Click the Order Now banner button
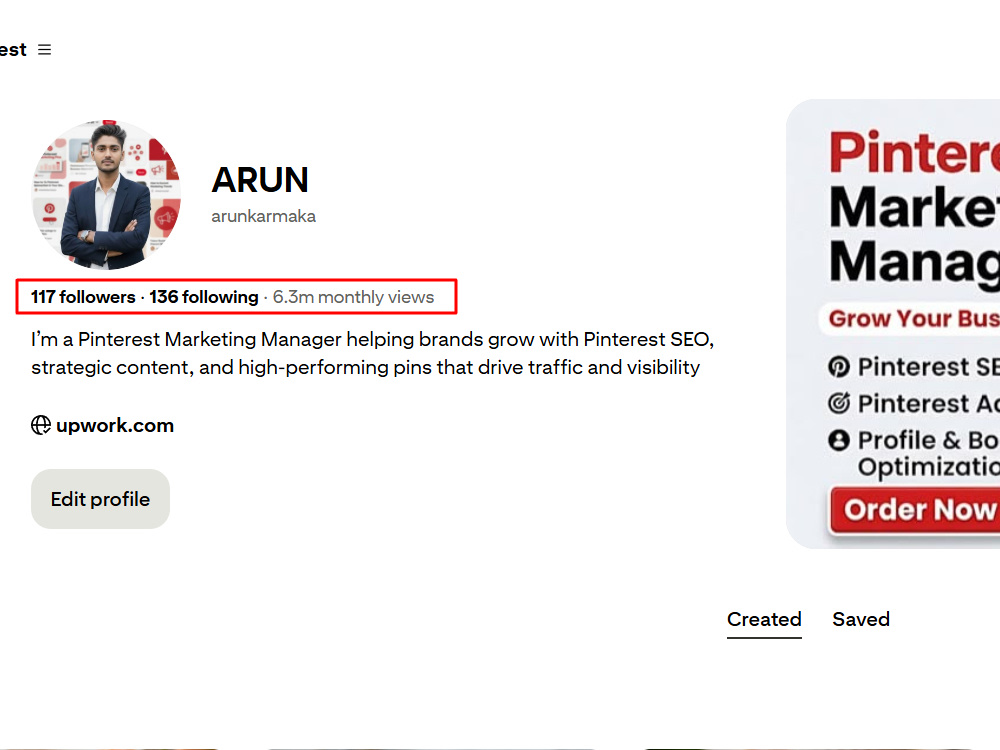Viewport: 1000px width, 750px height. [915, 510]
